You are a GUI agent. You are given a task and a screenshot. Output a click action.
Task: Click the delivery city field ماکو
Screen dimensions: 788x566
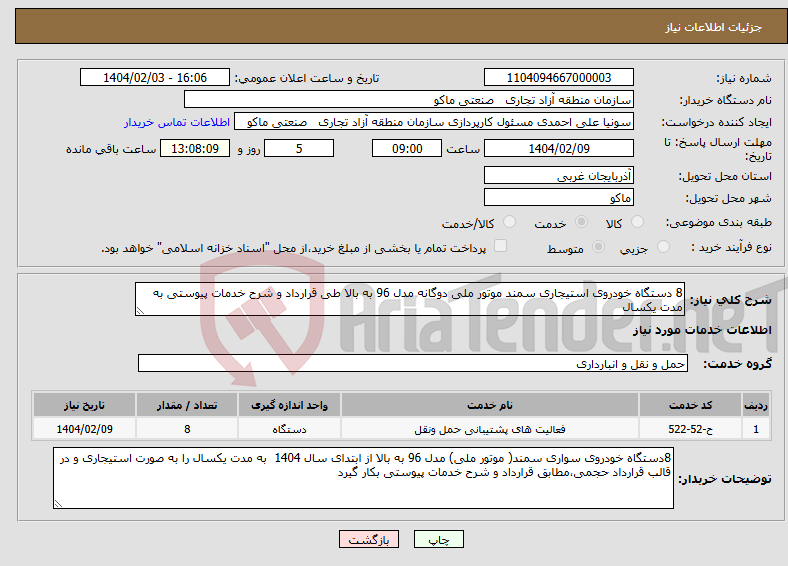click(558, 197)
